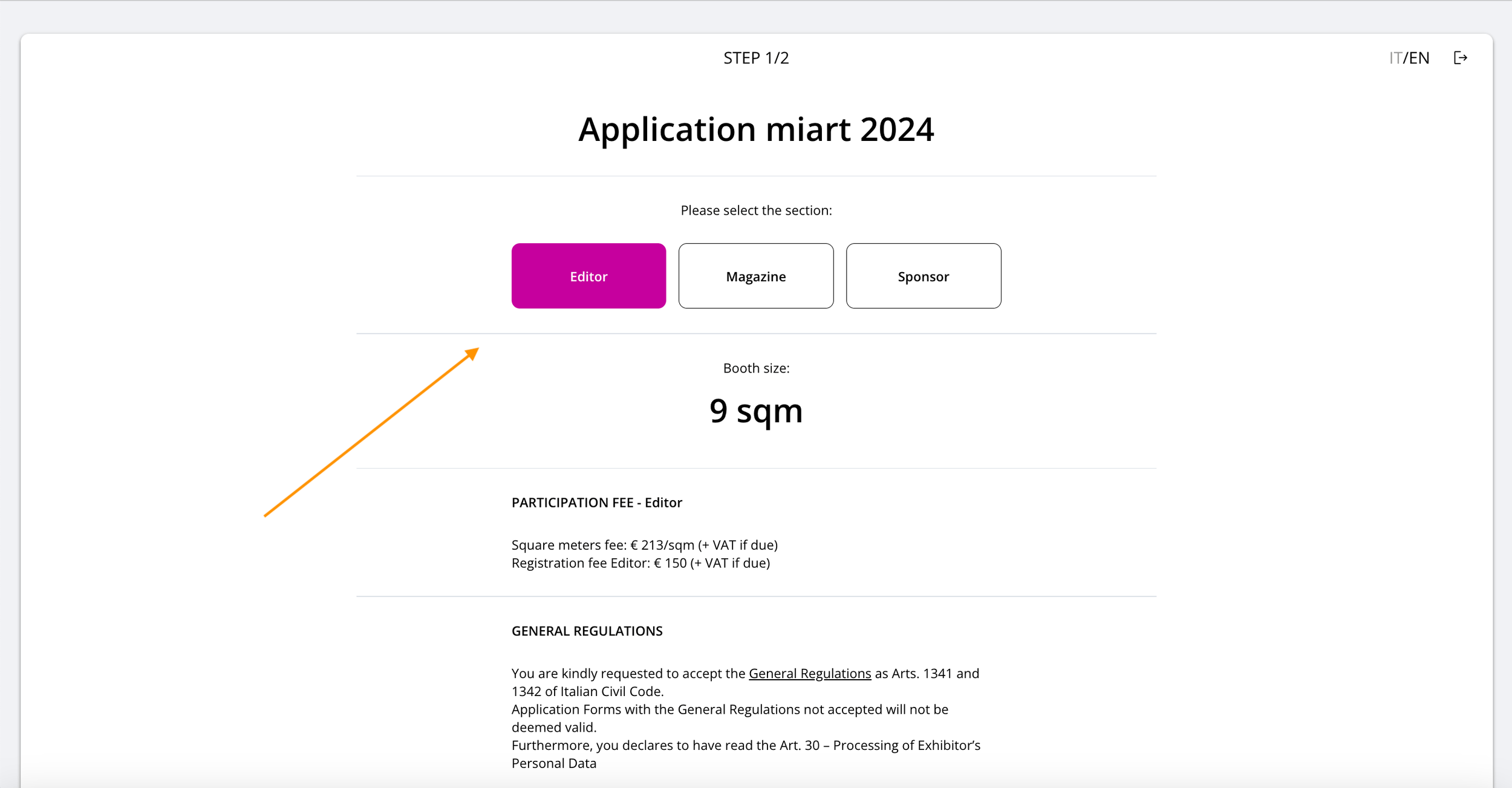Pick the Sponsor section
The height and width of the screenshot is (788, 1512).
923,276
